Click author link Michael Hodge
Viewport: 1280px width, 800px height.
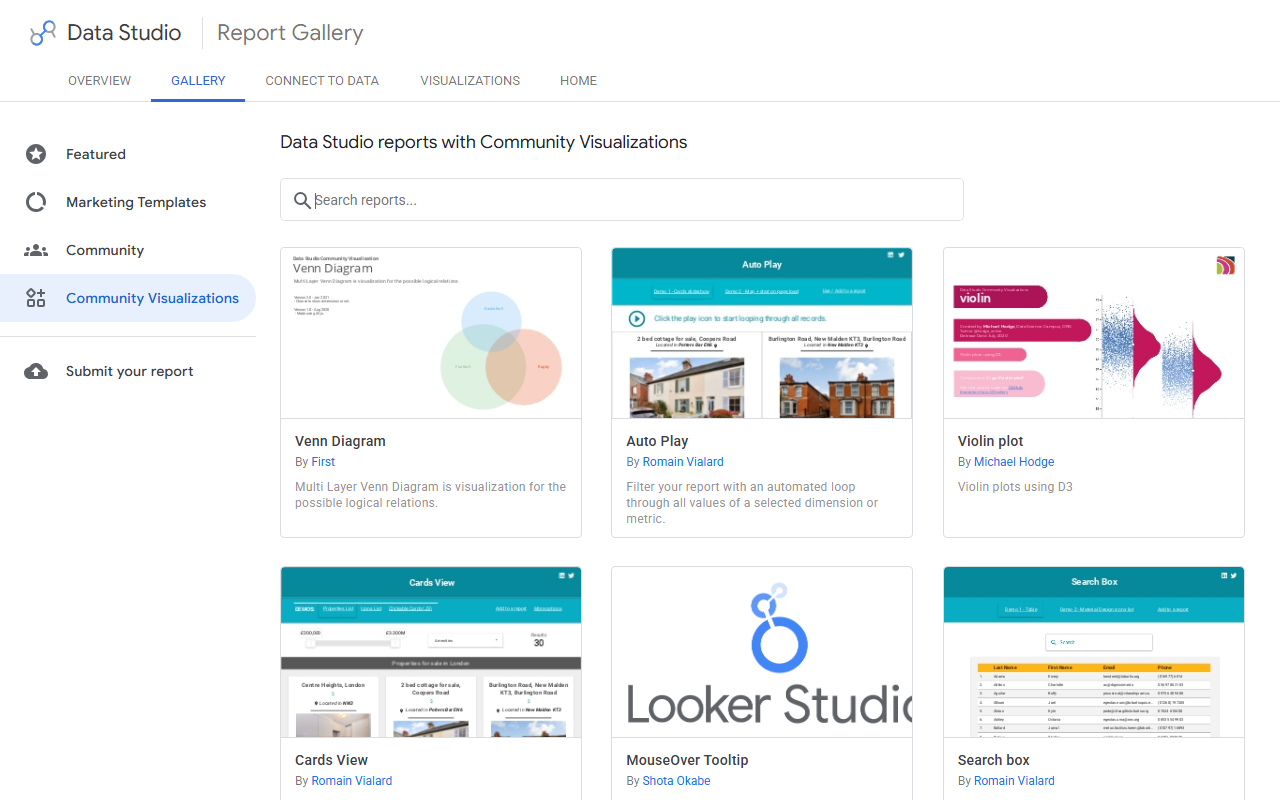(1014, 462)
